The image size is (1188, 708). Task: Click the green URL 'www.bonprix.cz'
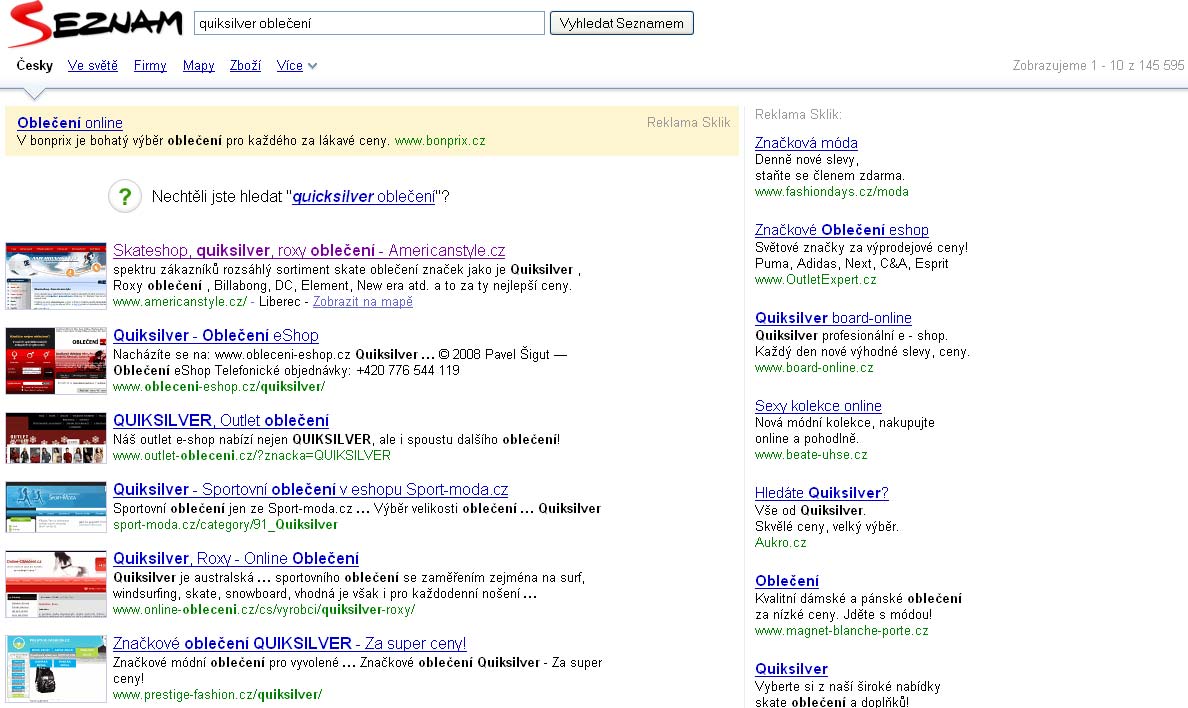click(440, 141)
